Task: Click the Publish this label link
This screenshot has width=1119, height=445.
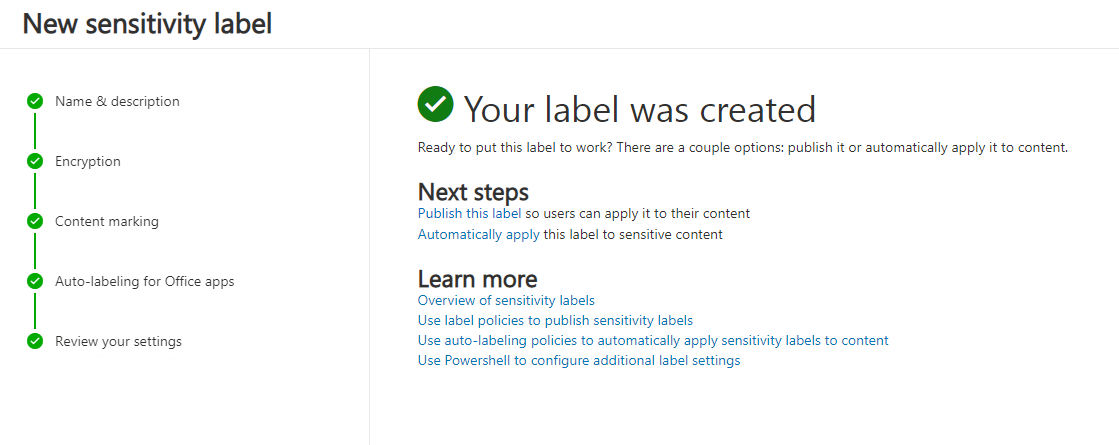Action: click(x=469, y=213)
